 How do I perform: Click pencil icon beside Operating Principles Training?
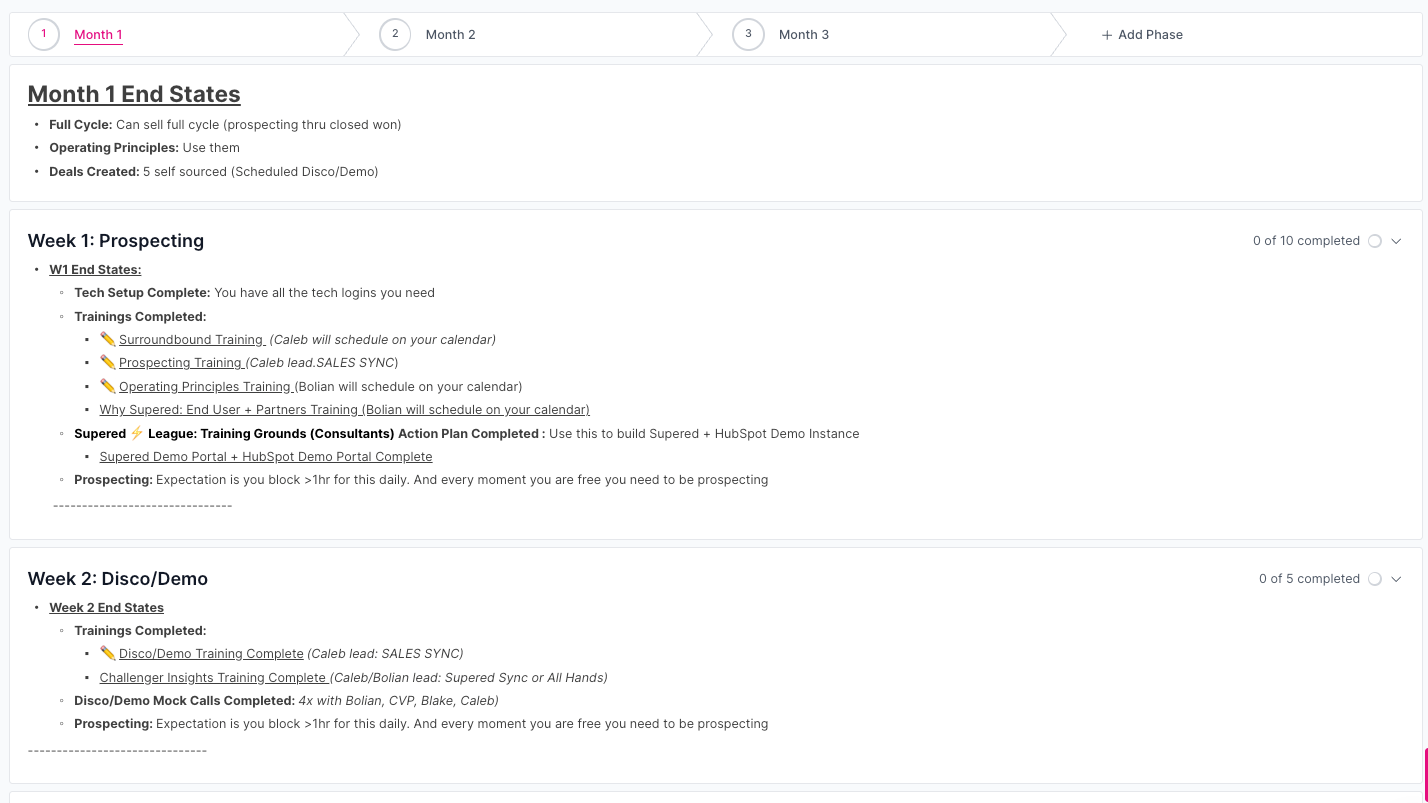108,386
